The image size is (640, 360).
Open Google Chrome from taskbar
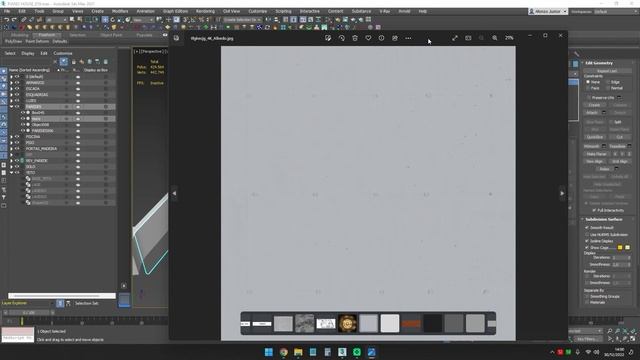pos(283,352)
